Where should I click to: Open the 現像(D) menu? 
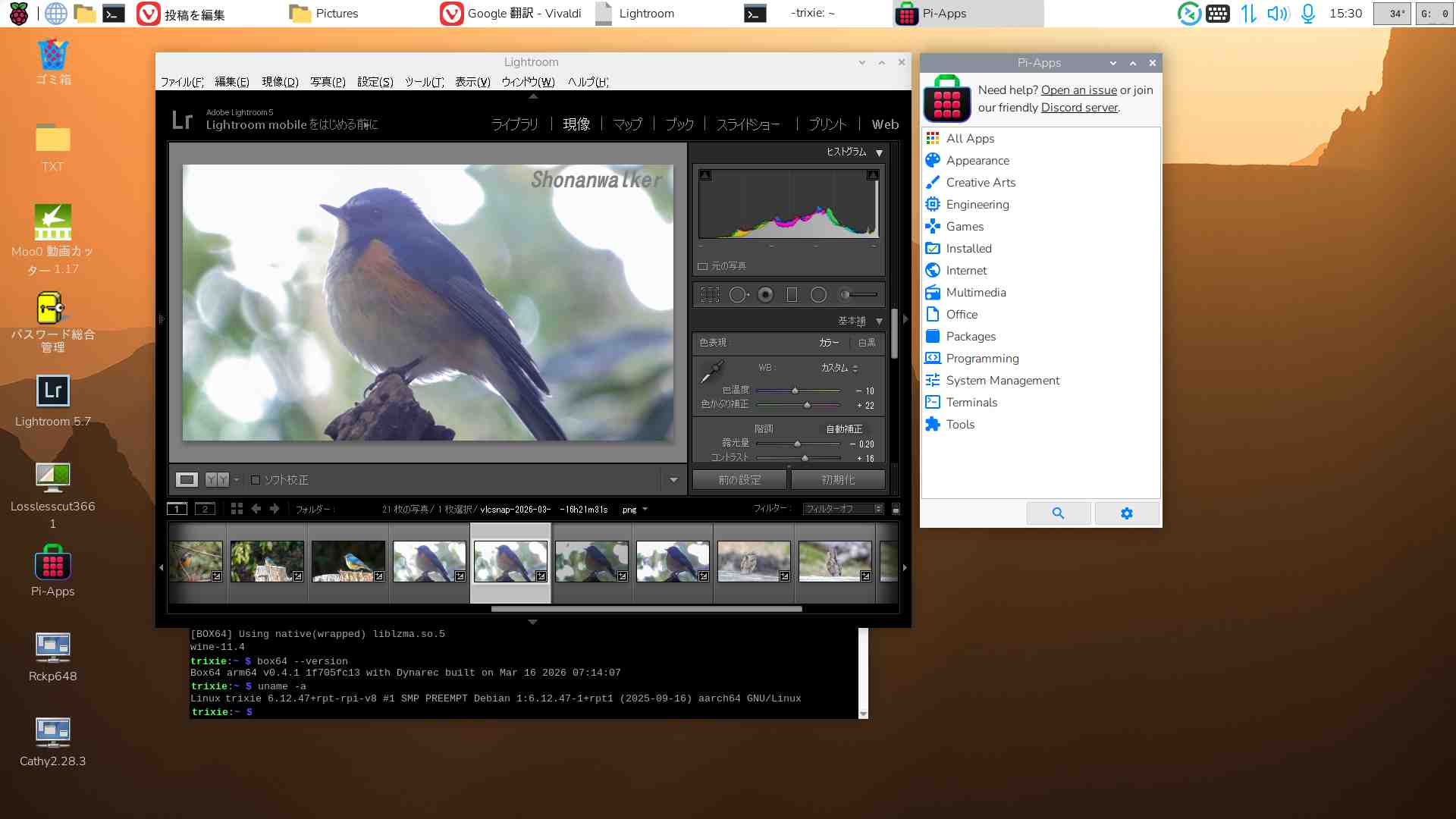[280, 82]
